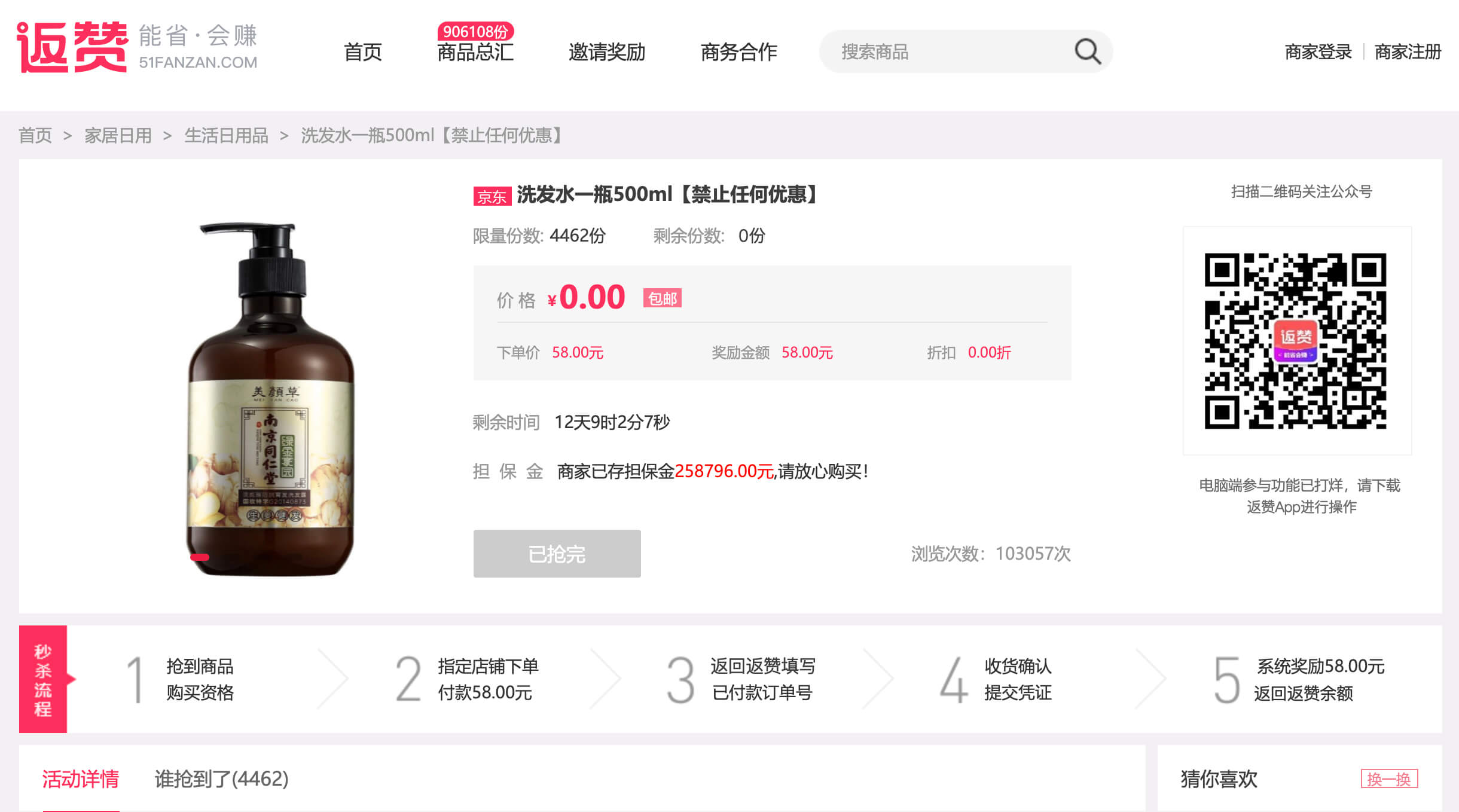Open the 商务合作 nav item

click(x=739, y=52)
